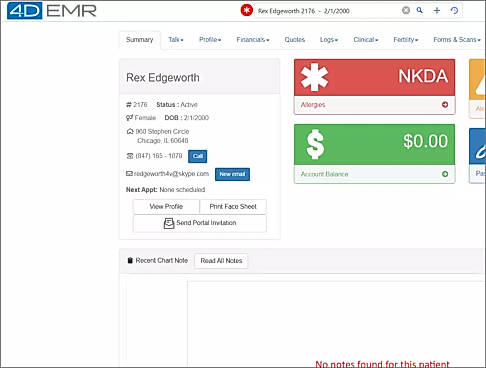
Task: Open the Summary tab
Action: [140, 40]
